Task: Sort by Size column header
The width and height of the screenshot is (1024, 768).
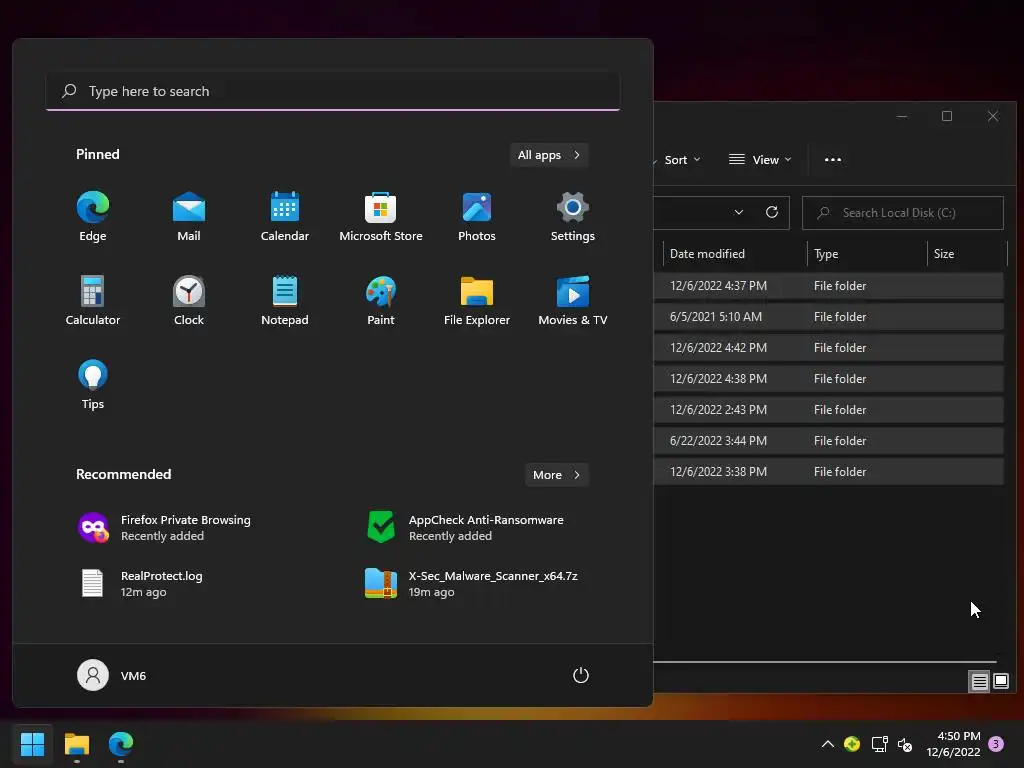Action: (967, 254)
